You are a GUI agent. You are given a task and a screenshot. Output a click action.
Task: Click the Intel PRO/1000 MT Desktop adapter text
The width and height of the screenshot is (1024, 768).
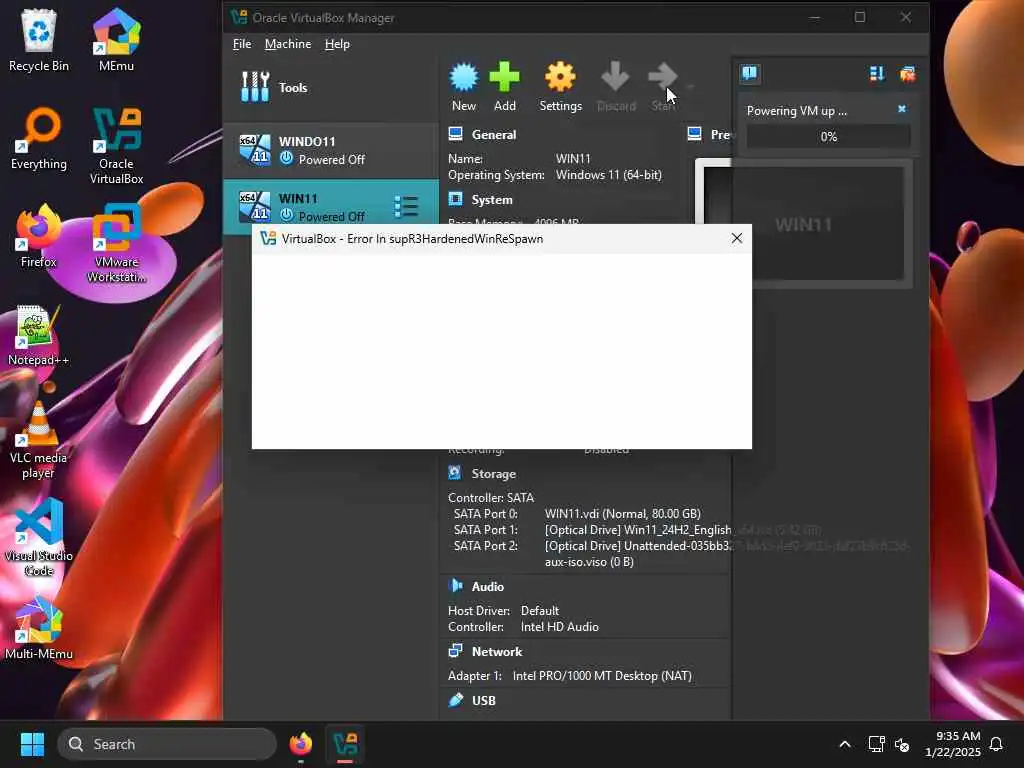coord(602,676)
